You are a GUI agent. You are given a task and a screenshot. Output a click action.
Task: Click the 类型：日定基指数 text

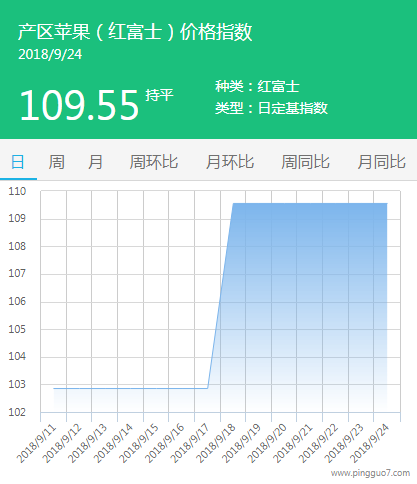coord(271,108)
